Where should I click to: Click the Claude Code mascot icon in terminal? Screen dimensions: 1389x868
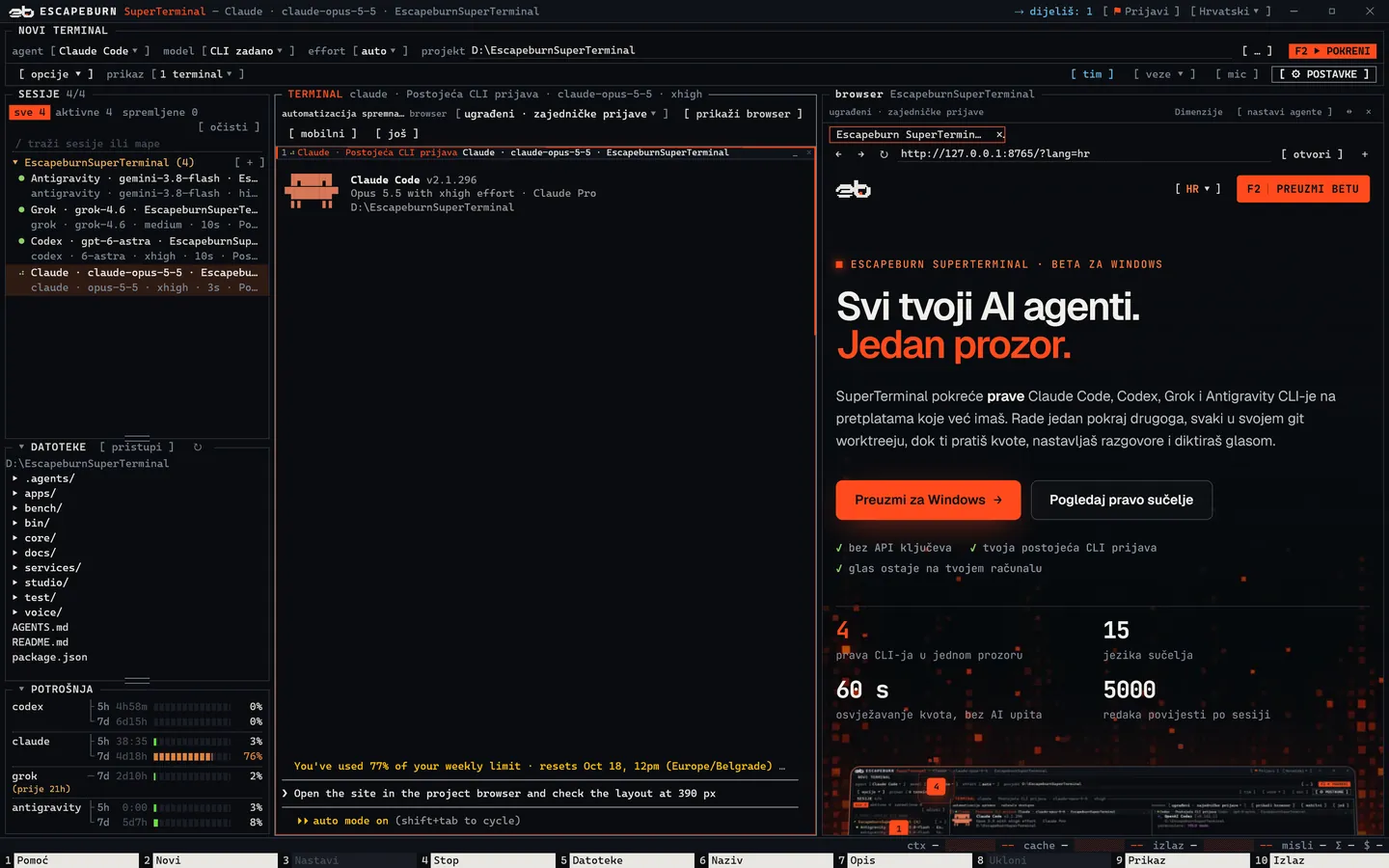[312, 191]
